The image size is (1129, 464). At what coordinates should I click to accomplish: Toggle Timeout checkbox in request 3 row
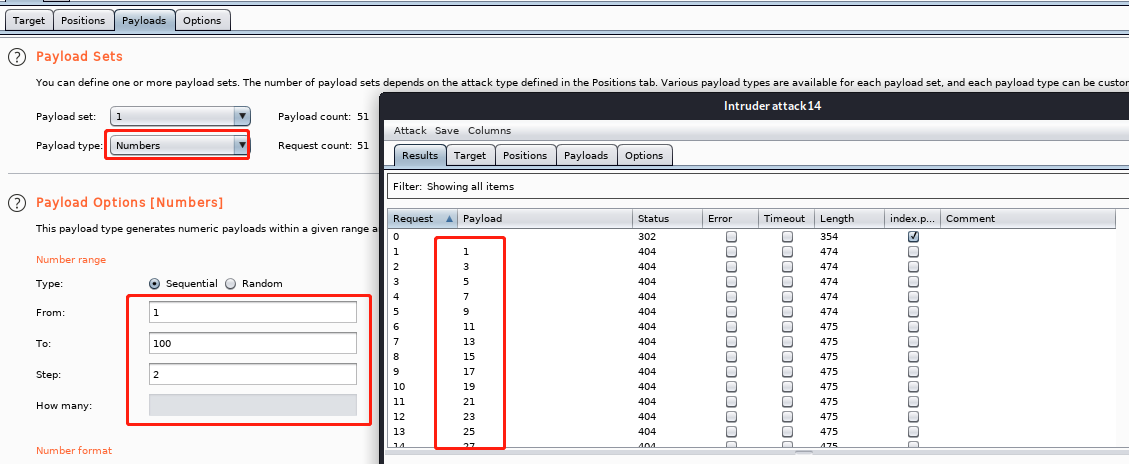coord(788,282)
